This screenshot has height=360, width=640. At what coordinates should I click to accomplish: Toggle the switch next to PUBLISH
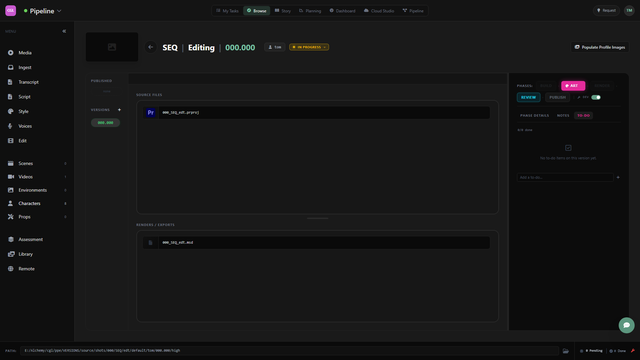596,98
